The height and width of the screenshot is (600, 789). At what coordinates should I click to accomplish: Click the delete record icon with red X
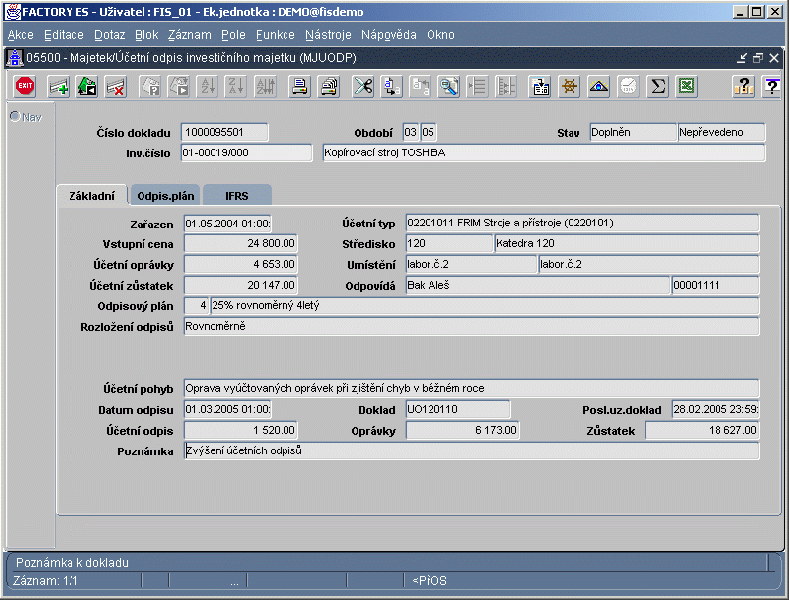[115, 87]
